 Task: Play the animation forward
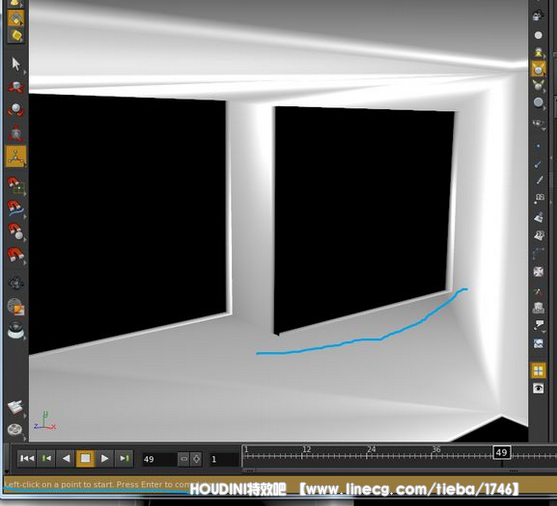point(104,459)
